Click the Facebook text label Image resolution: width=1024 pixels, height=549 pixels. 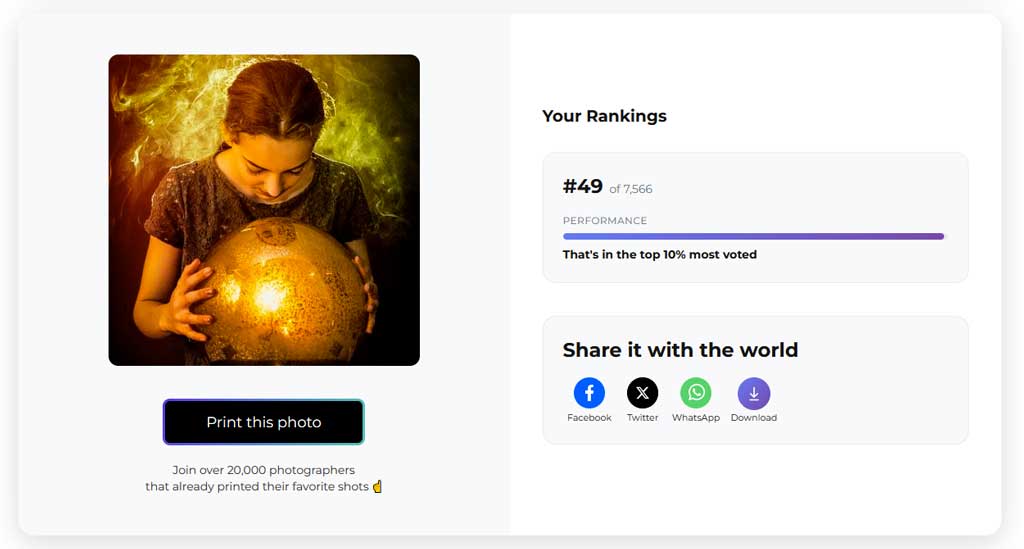click(x=589, y=418)
